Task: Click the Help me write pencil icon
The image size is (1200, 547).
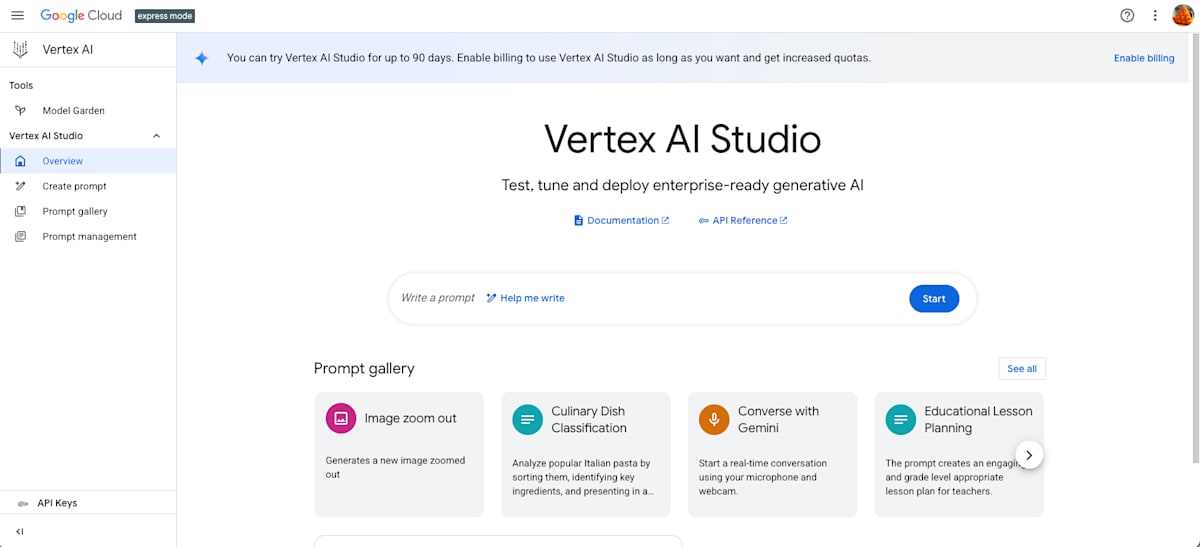Action: click(x=491, y=298)
